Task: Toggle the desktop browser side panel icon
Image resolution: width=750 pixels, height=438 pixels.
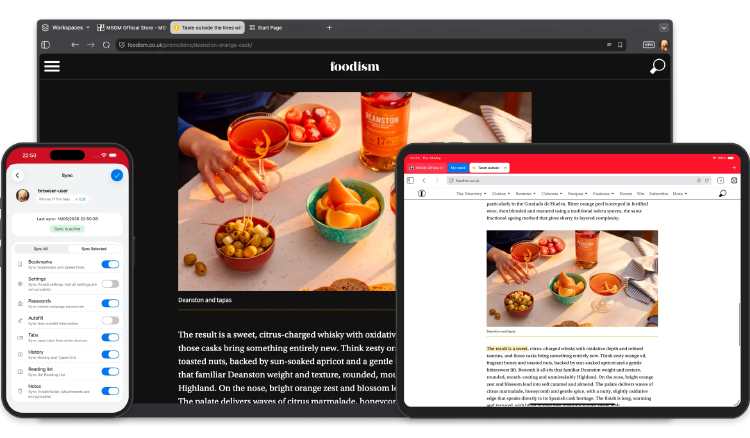Action: (x=46, y=45)
